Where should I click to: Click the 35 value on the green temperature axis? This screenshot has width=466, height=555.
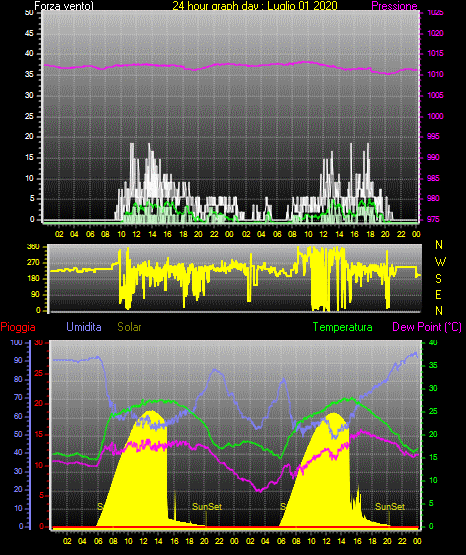pyautogui.click(x=433, y=365)
